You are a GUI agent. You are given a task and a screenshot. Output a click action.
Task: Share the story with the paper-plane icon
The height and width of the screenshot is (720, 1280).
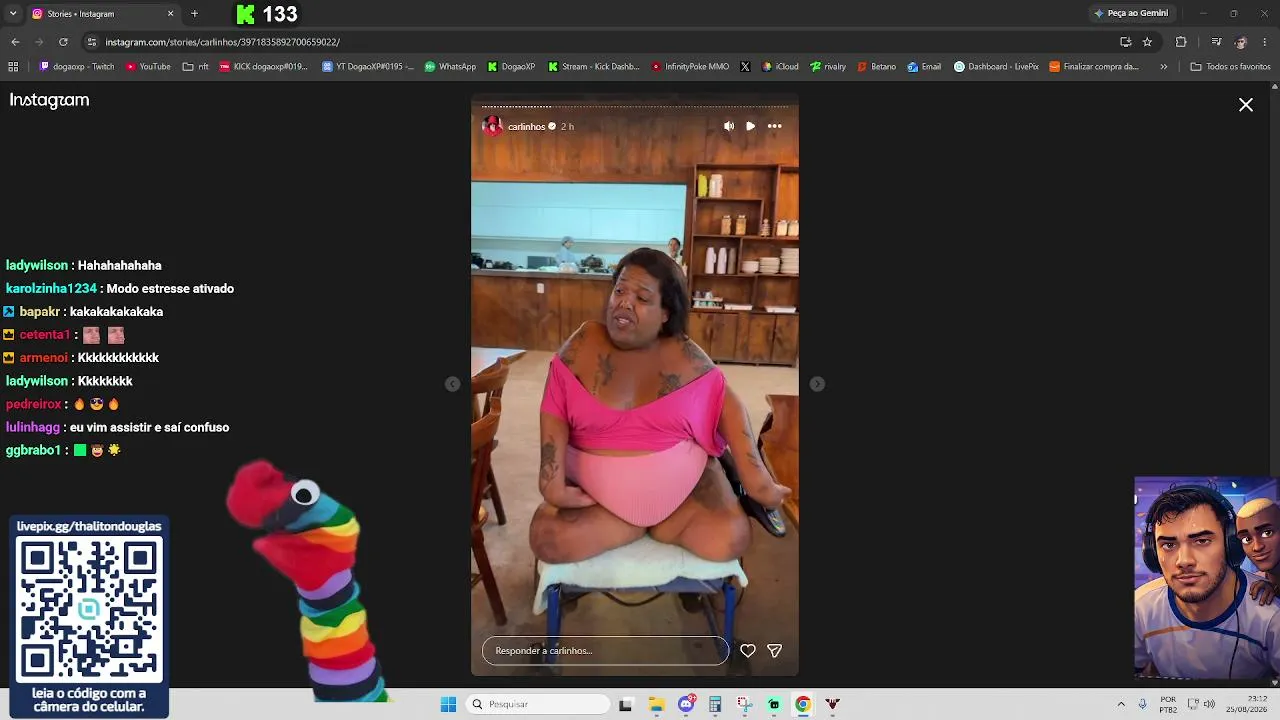pos(774,651)
